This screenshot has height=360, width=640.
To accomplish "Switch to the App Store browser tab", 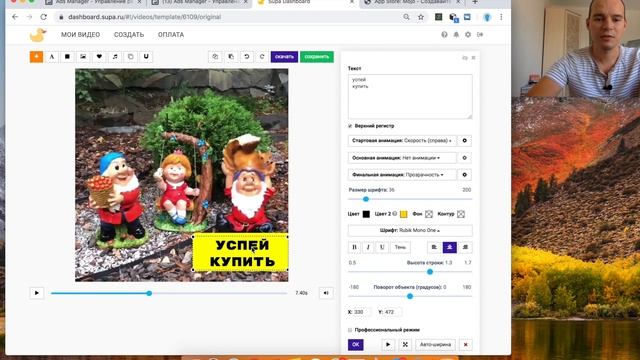I will pyautogui.click(x=412, y=2).
